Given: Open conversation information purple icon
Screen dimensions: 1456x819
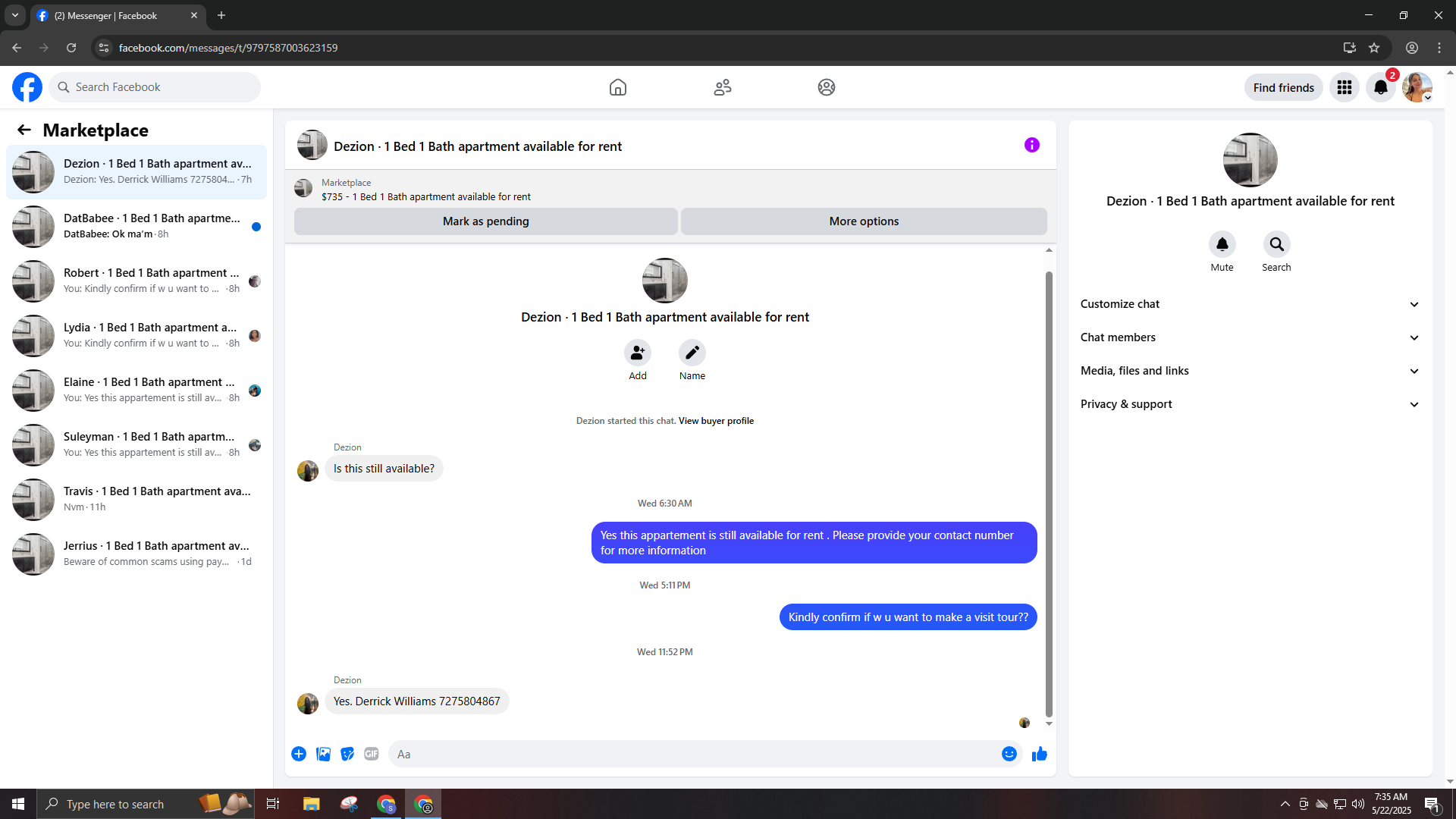Looking at the screenshot, I should tap(1032, 145).
